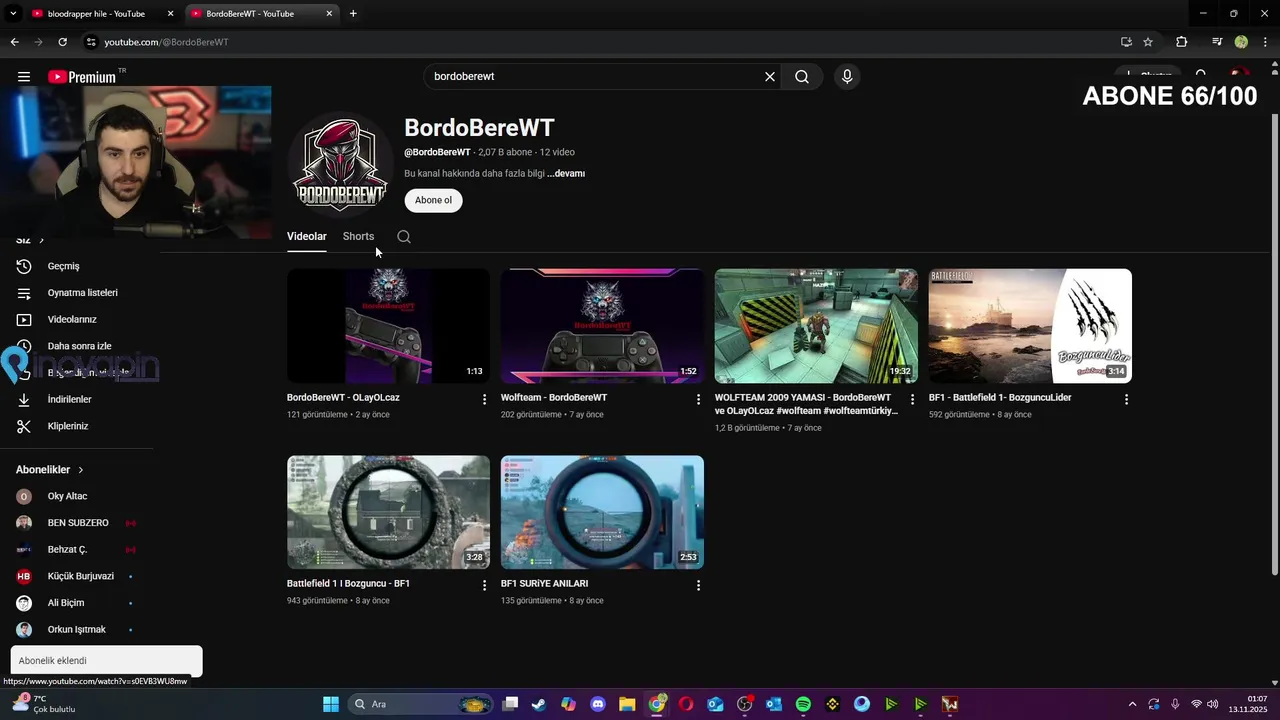This screenshot has height=720, width=1280.
Task: Select the Shorts channel tab
Action: point(358,237)
